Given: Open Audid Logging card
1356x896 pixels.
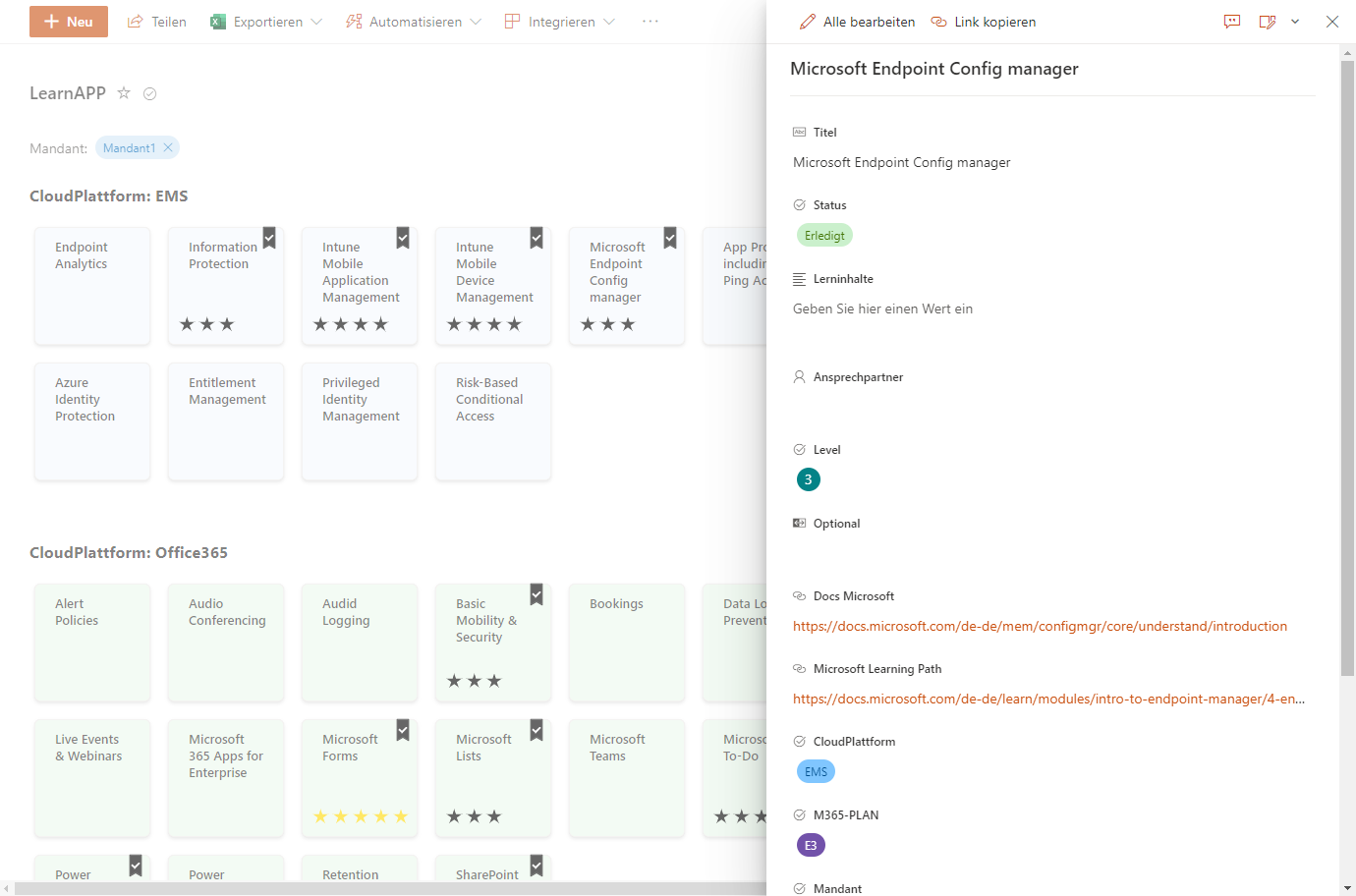Looking at the screenshot, I should [x=360, y=643].
